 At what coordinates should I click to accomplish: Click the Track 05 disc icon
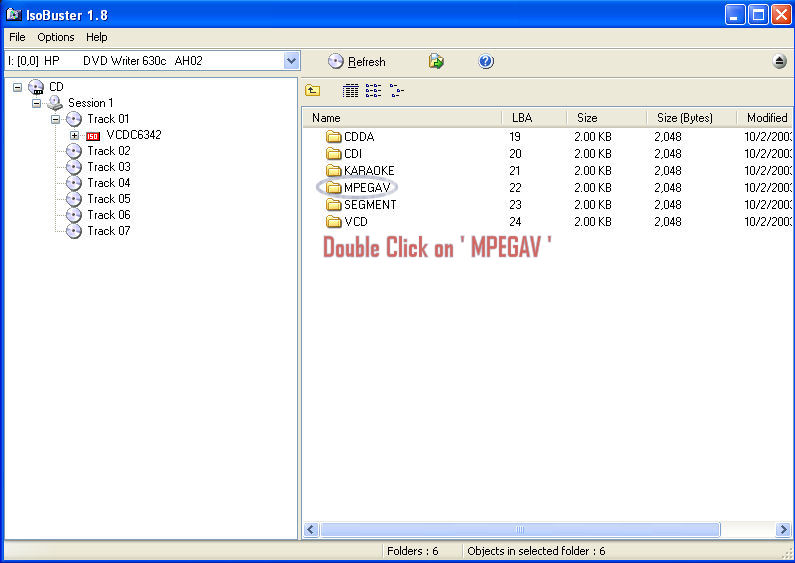(74, 199)
